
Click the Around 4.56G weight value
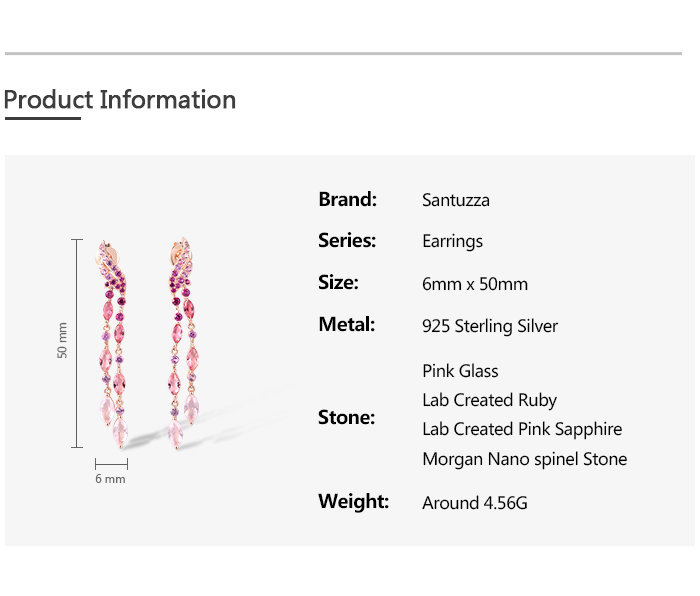(475, 503)
